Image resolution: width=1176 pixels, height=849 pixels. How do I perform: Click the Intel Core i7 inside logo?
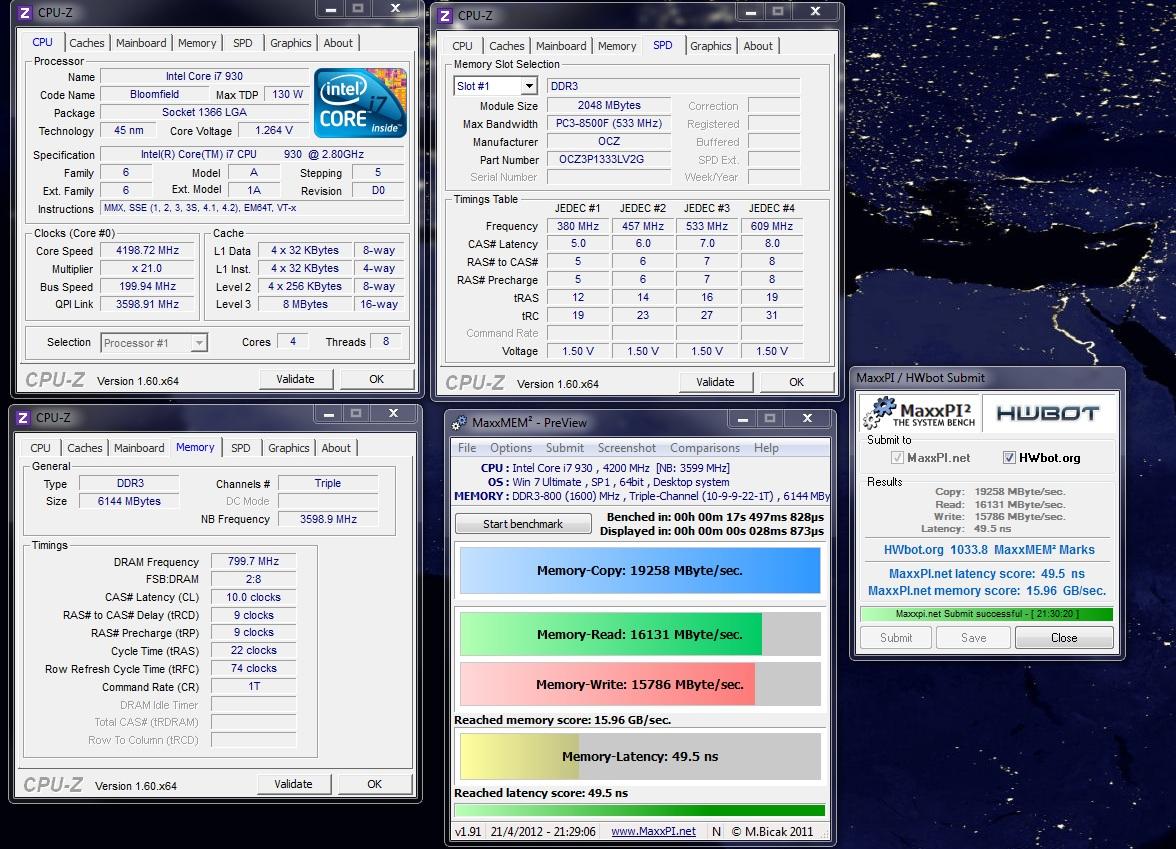coord(361,103)
